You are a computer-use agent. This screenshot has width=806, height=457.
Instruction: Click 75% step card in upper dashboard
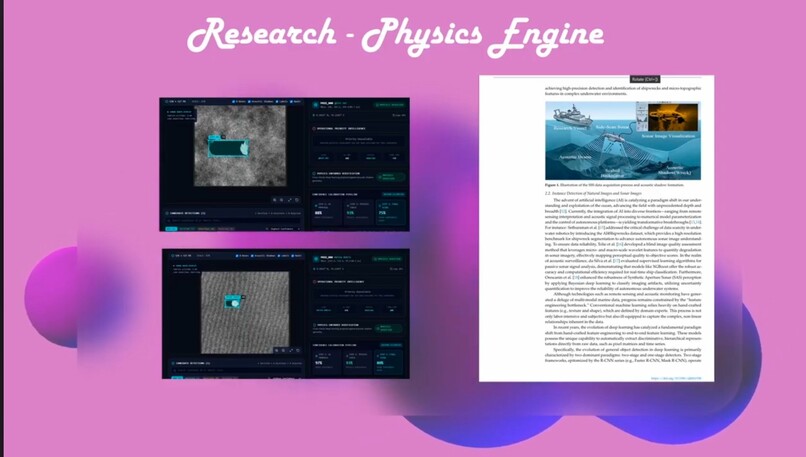391,212
